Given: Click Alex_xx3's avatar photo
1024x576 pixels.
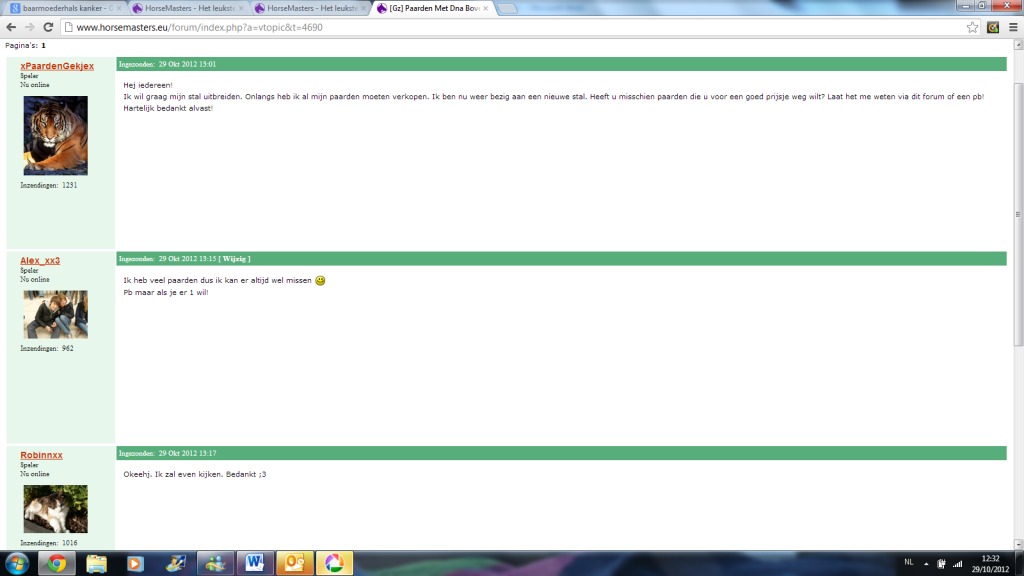Looking at the screenshot, I should [x=56, y=314].
